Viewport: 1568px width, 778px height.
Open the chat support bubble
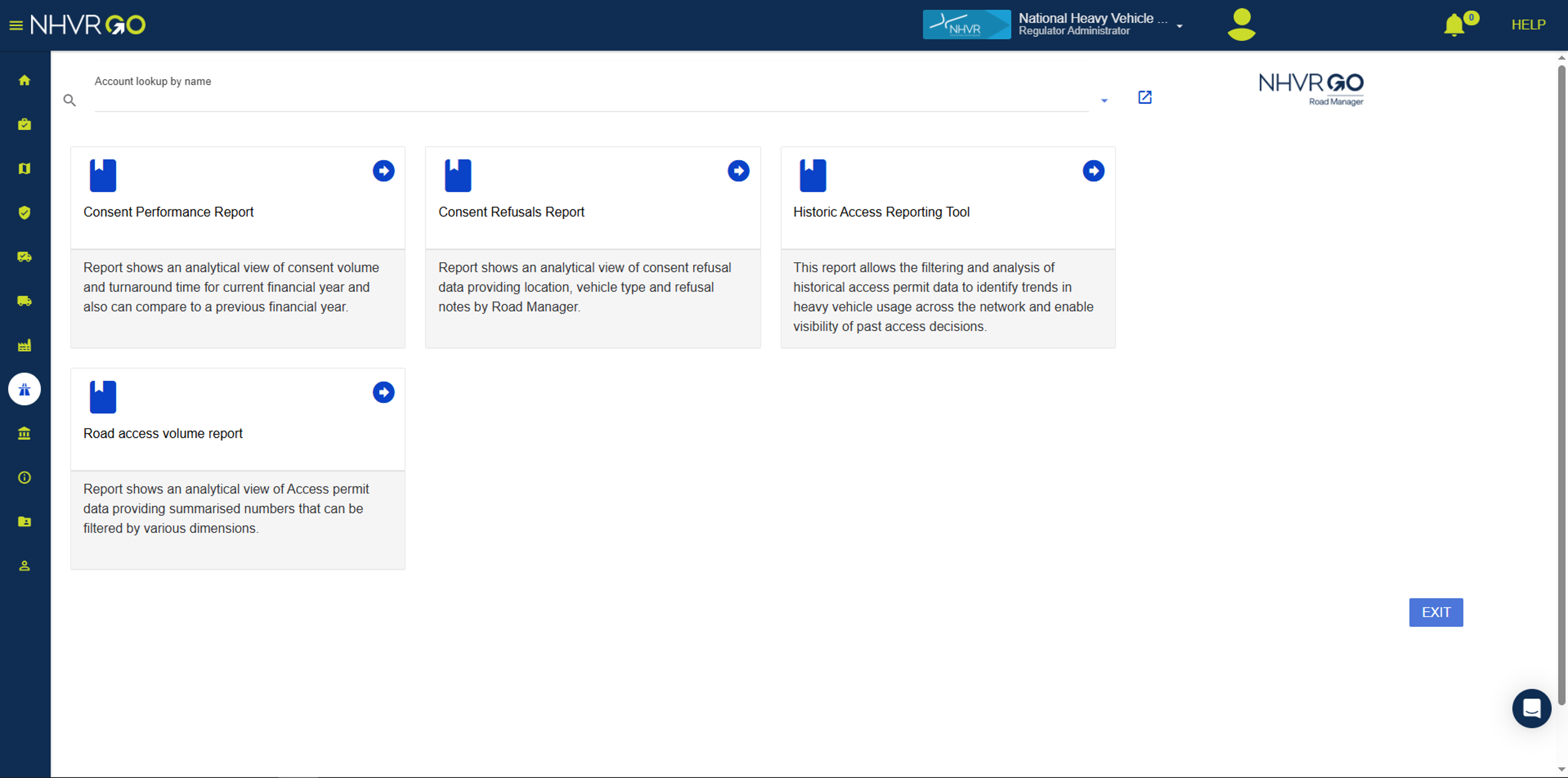pos(1532,708)
